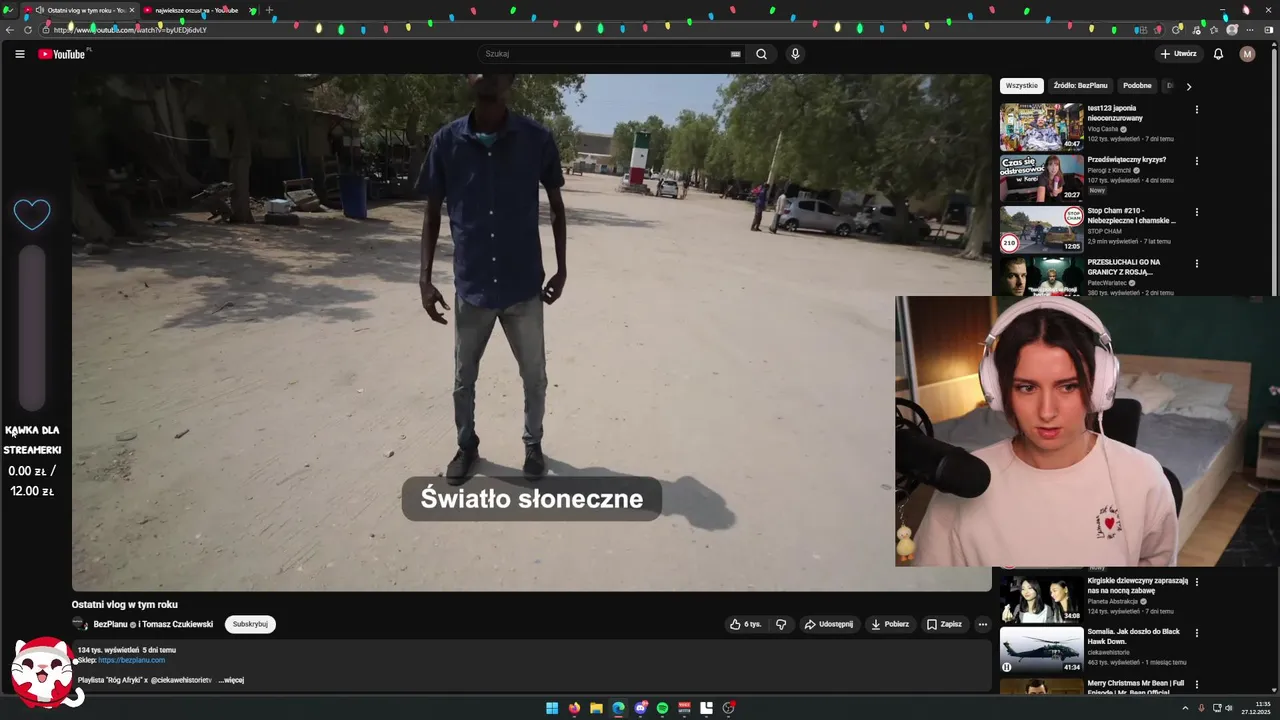This screenshot has width=1280, height=720.
Task: Open test123 japonia nieocenzurowany video thumbnail
Action: (1041, 126)
